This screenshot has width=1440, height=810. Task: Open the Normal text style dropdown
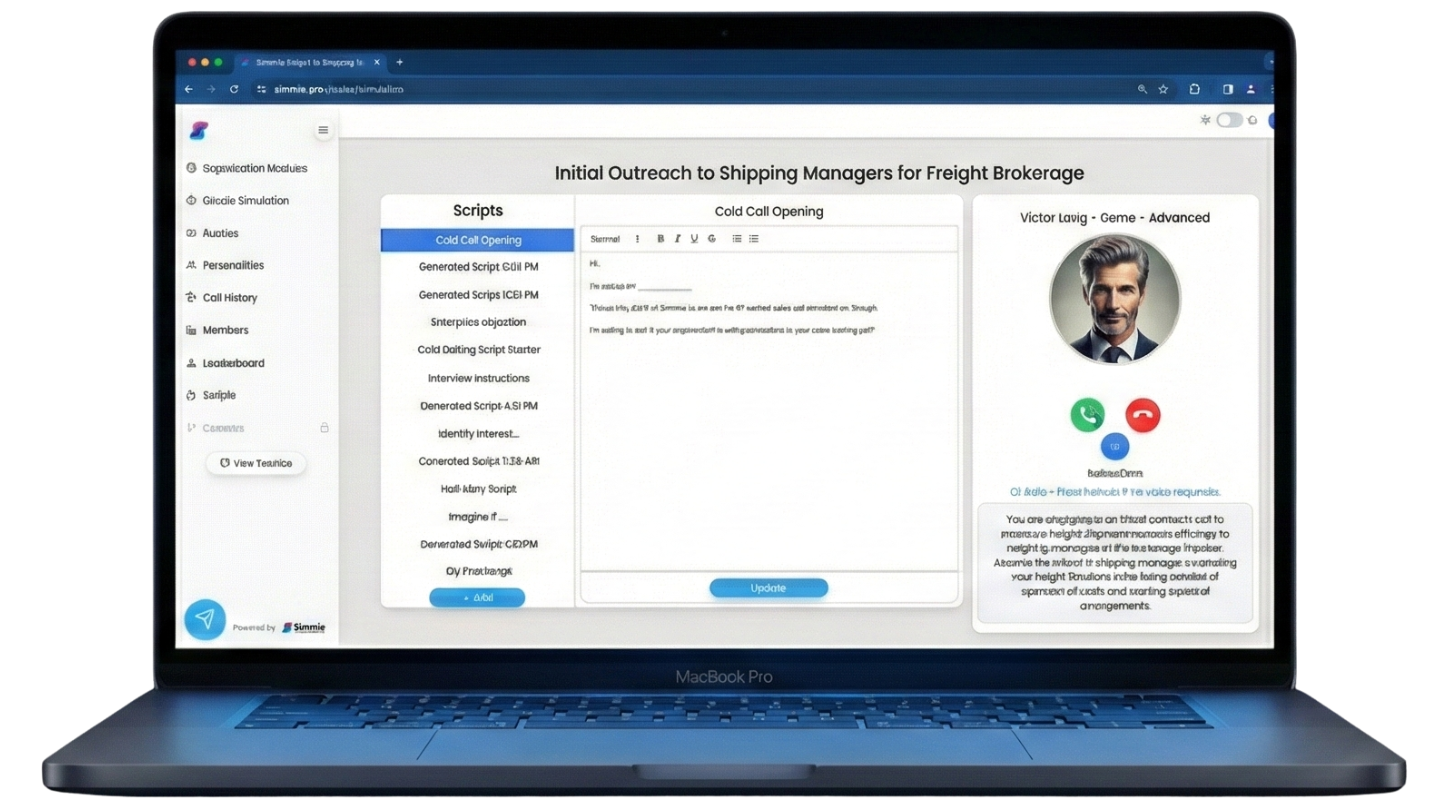click(x=605, y=238)
